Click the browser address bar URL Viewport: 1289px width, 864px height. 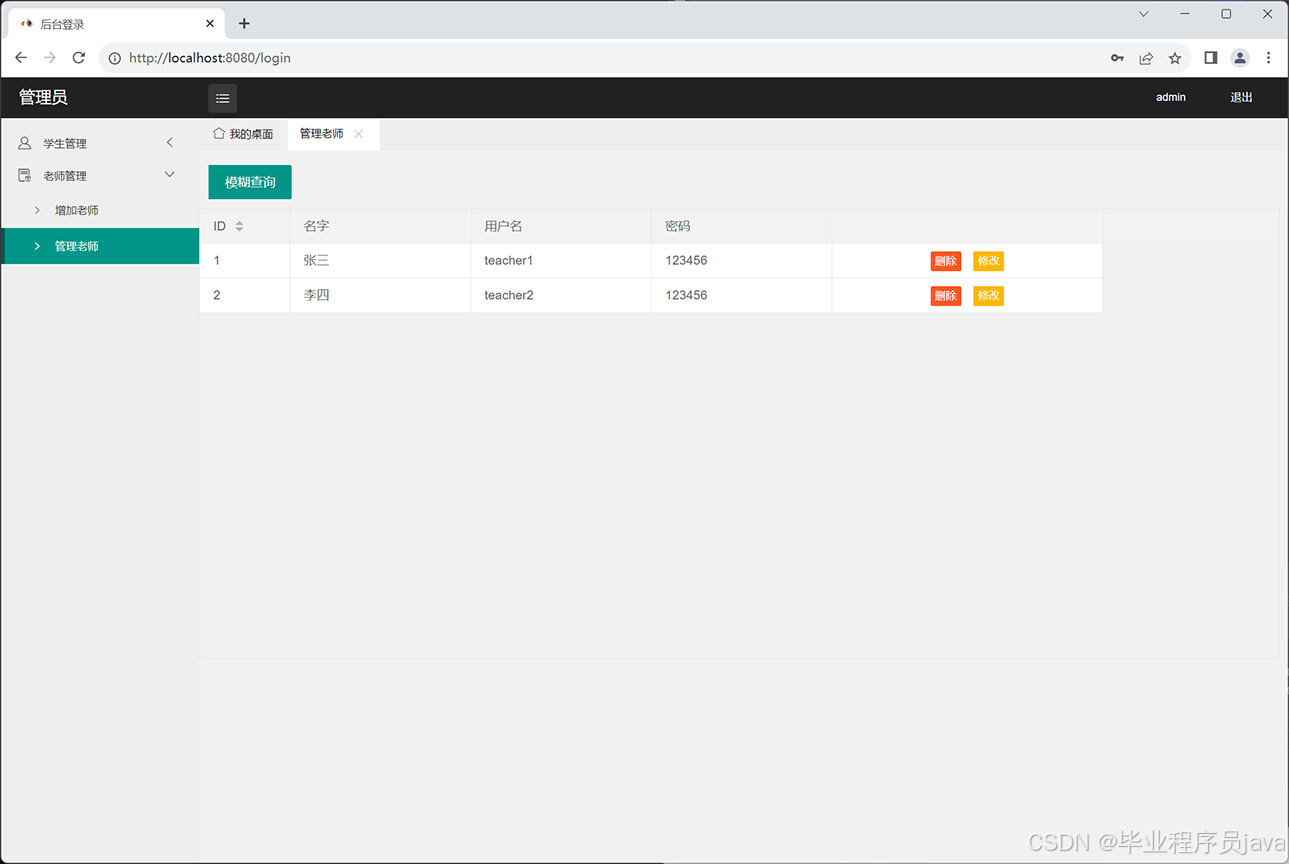pyautogui.click(x=210, y=58)
